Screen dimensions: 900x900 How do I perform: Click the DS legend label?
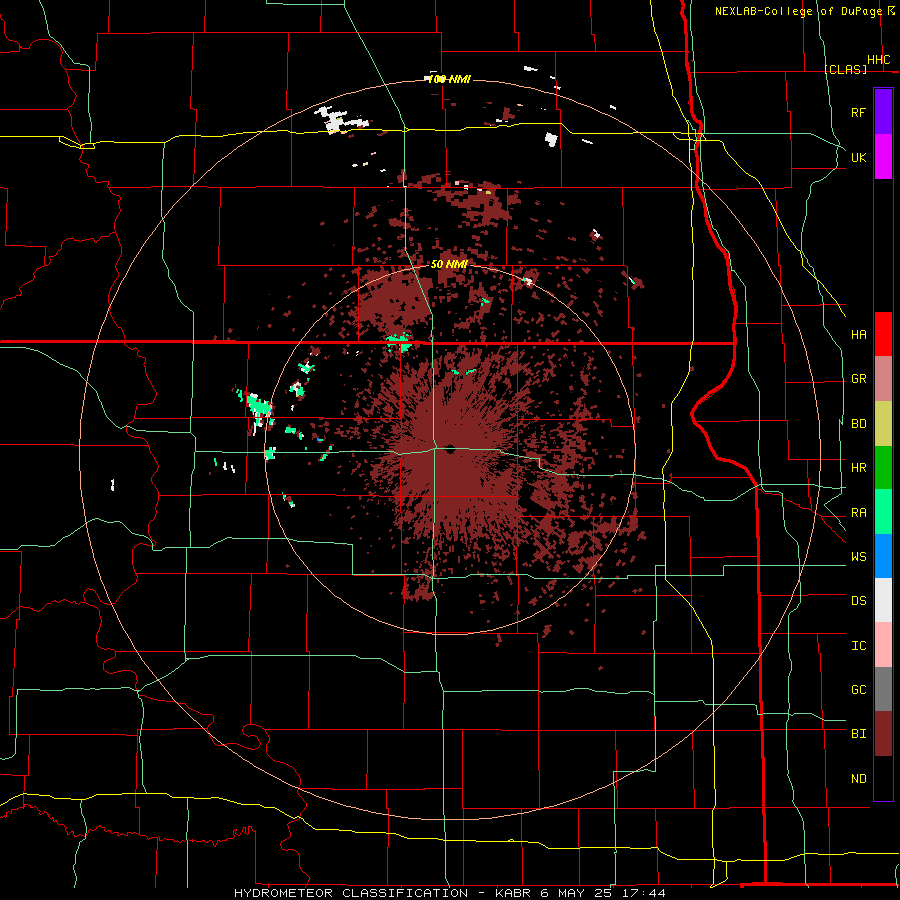(x=858, y=601)
